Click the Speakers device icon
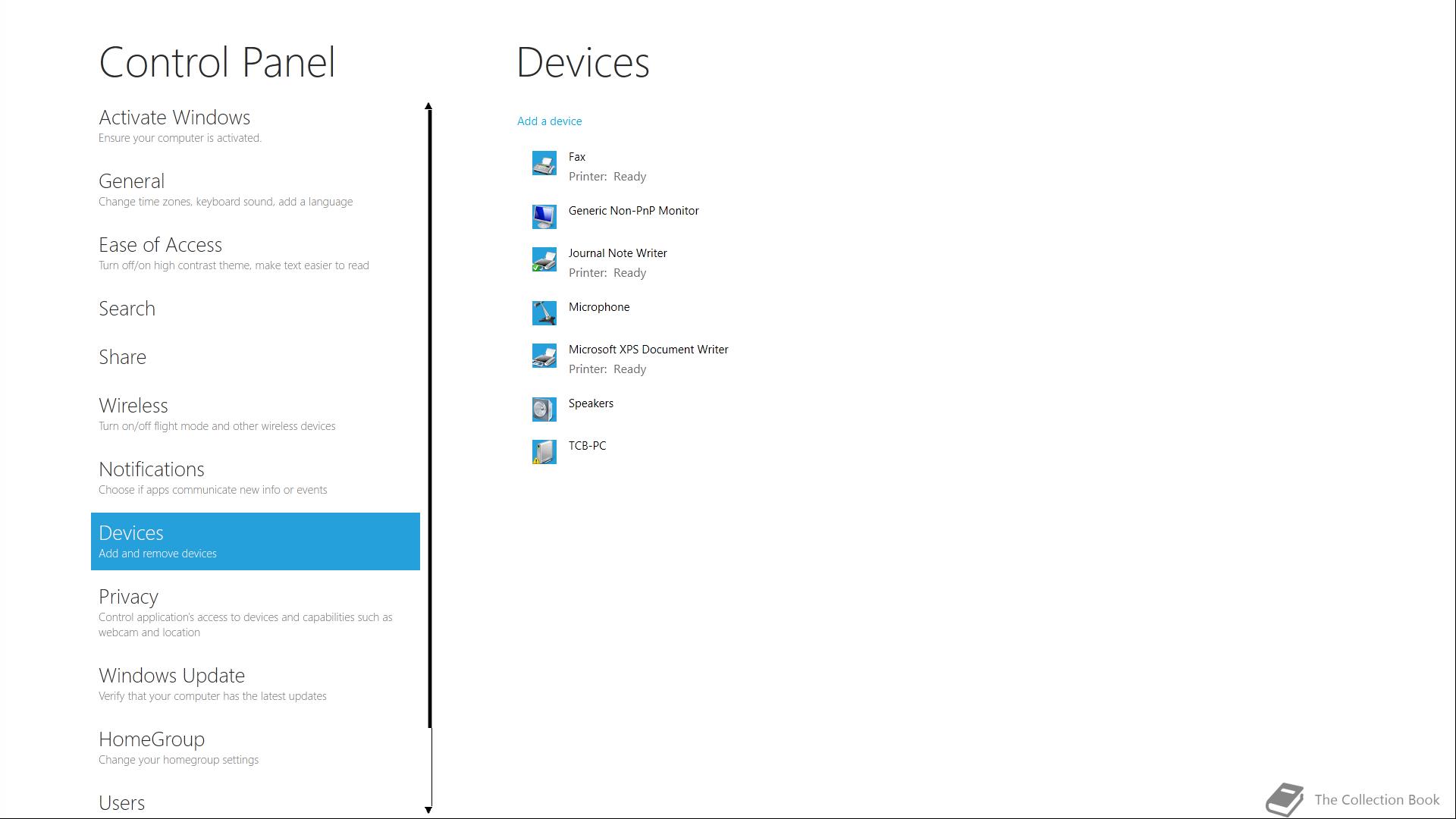The width and height of the screenshot is (1456, 819). (x=544, y=409)
